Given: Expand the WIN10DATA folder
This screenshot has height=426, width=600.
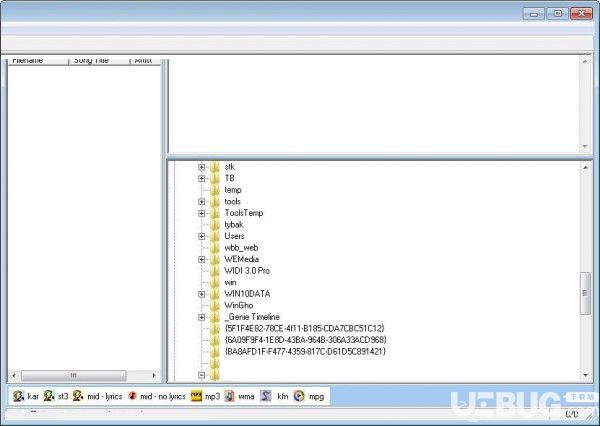Looking at the screenshot, I should click(202, 294).
